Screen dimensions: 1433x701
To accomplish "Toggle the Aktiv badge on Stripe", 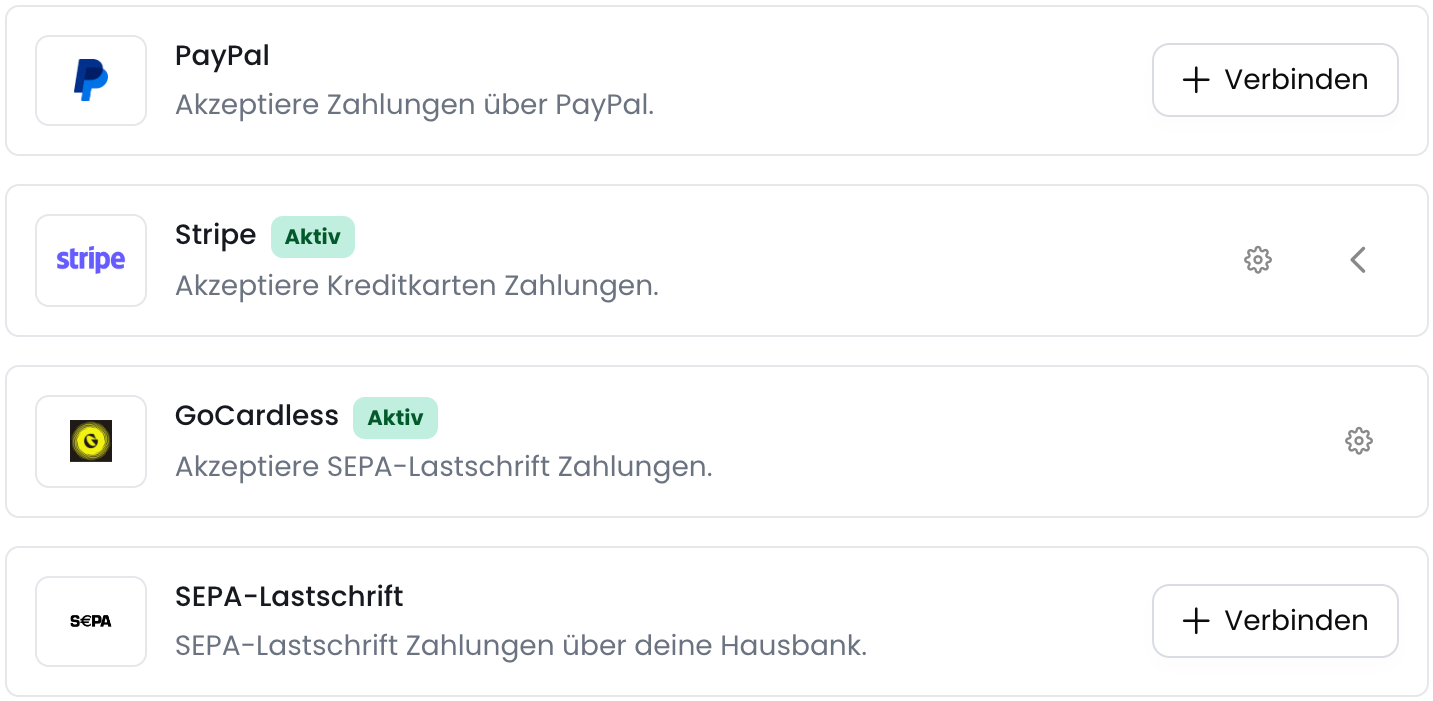I will pyautogui.click(x=312, y=237).
